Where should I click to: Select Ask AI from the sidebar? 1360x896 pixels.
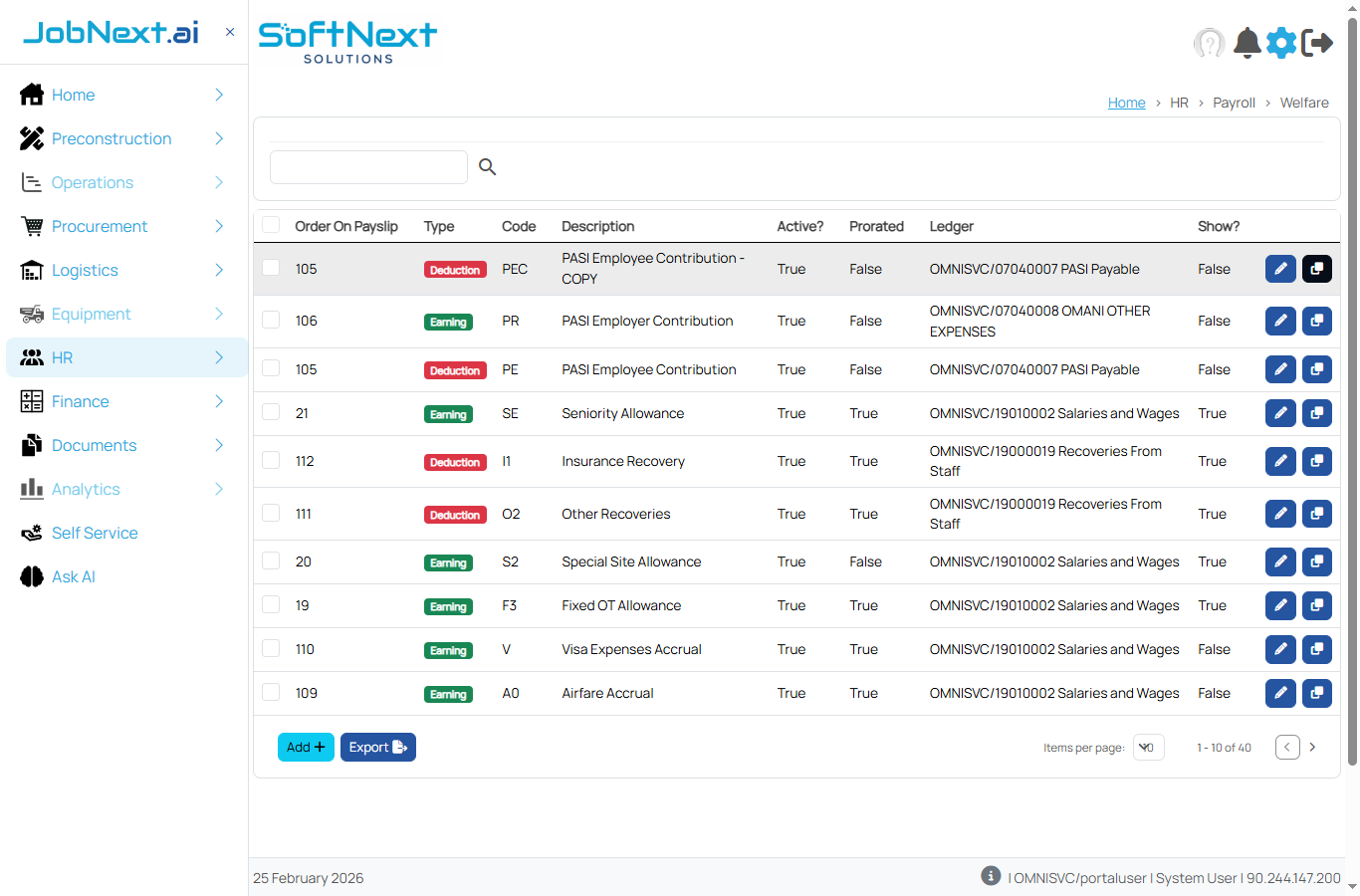tap(73, 576)
